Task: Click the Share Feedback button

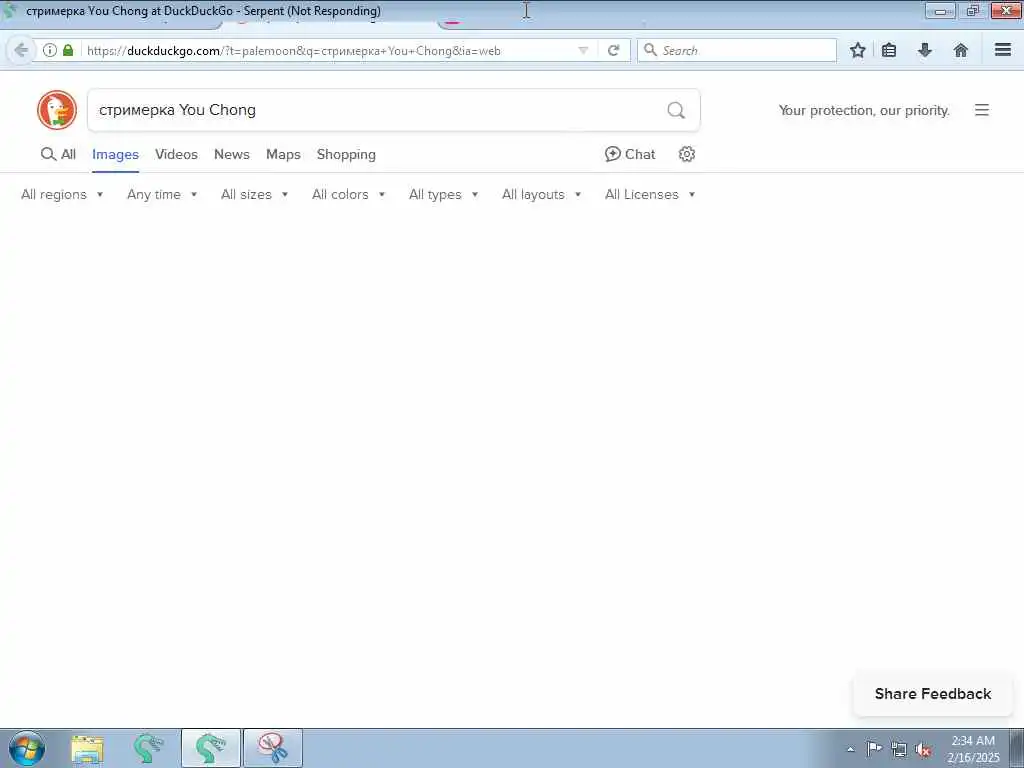Action: point(933,694)
